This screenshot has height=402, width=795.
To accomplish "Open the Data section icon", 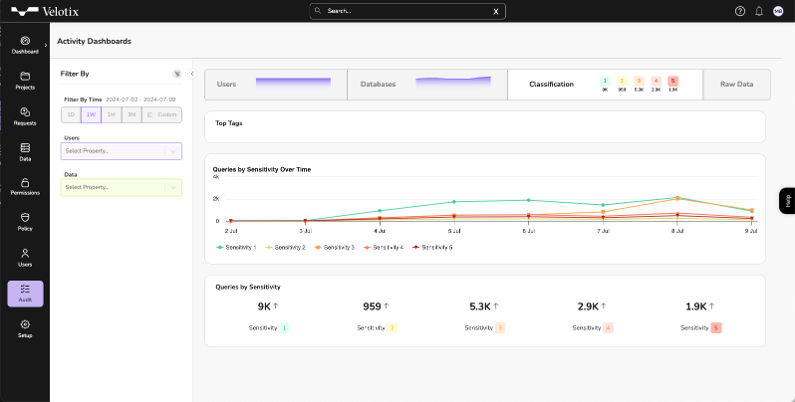I will [25, 148].
